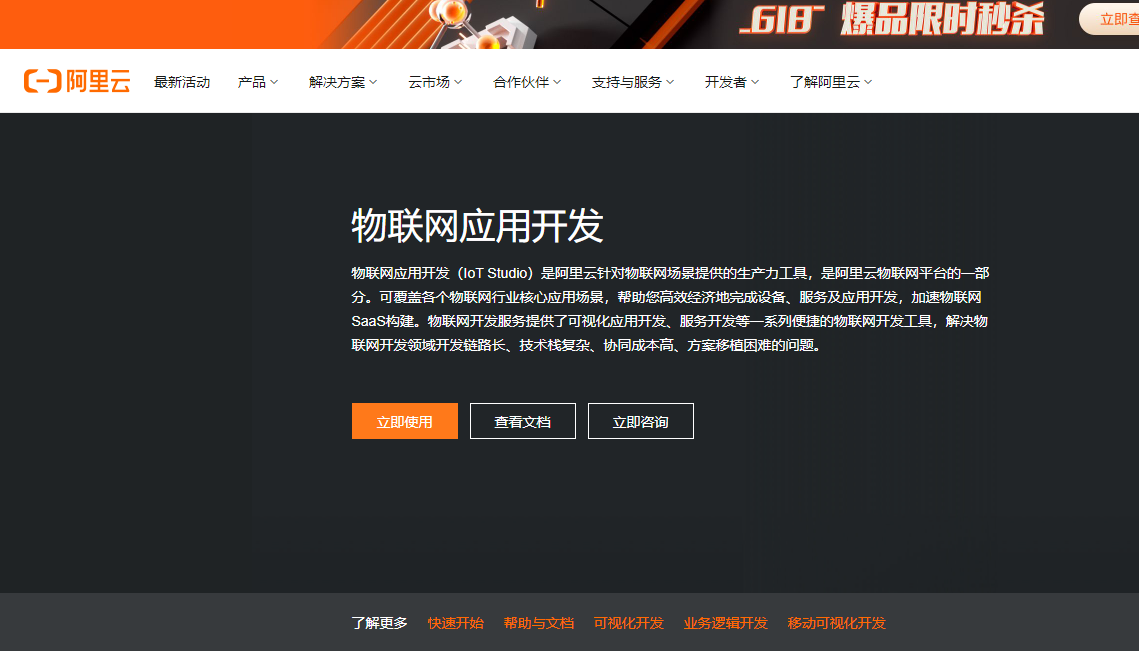The image size is (1139, 651).
Task: Click the orange 立即使用 button
Action: [x=405, y=421]
